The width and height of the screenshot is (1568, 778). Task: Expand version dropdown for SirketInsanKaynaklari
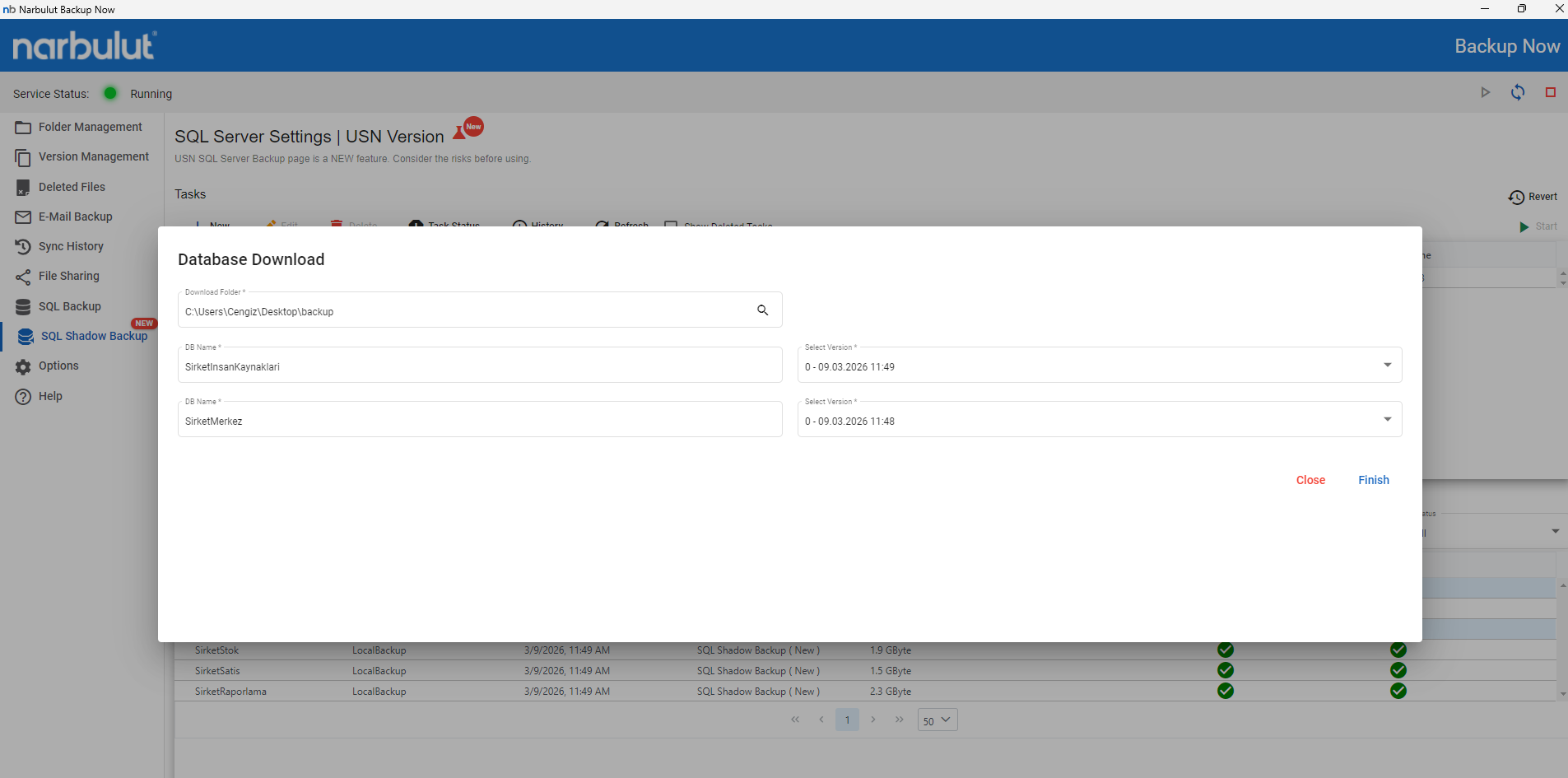tap(1387, 366)
